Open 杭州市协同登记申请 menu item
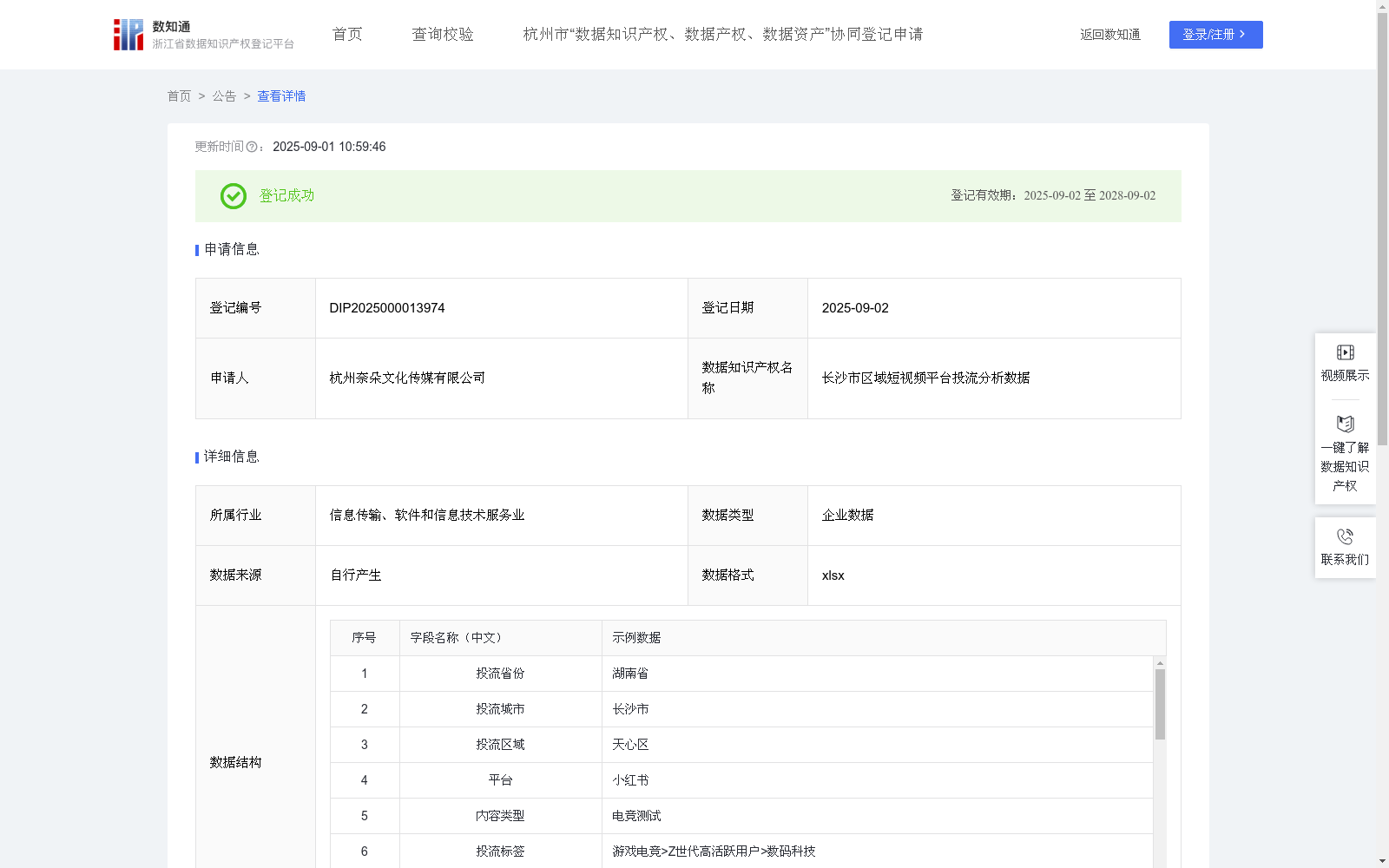1389x868 pixels. click(x=723, y=35)
